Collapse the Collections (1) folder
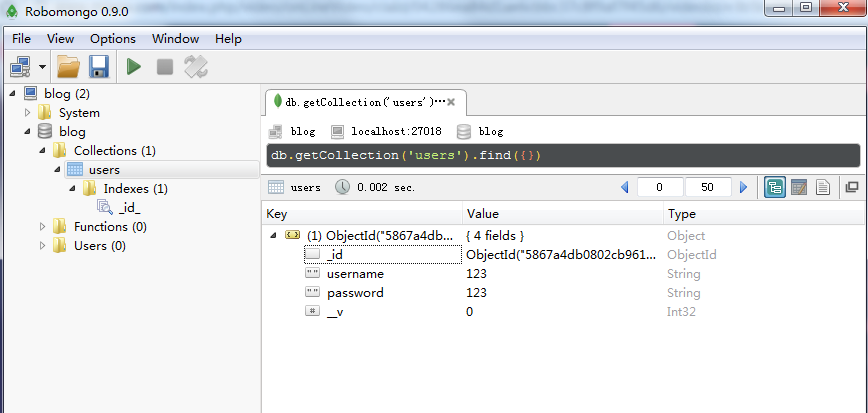 coord(43,151)
